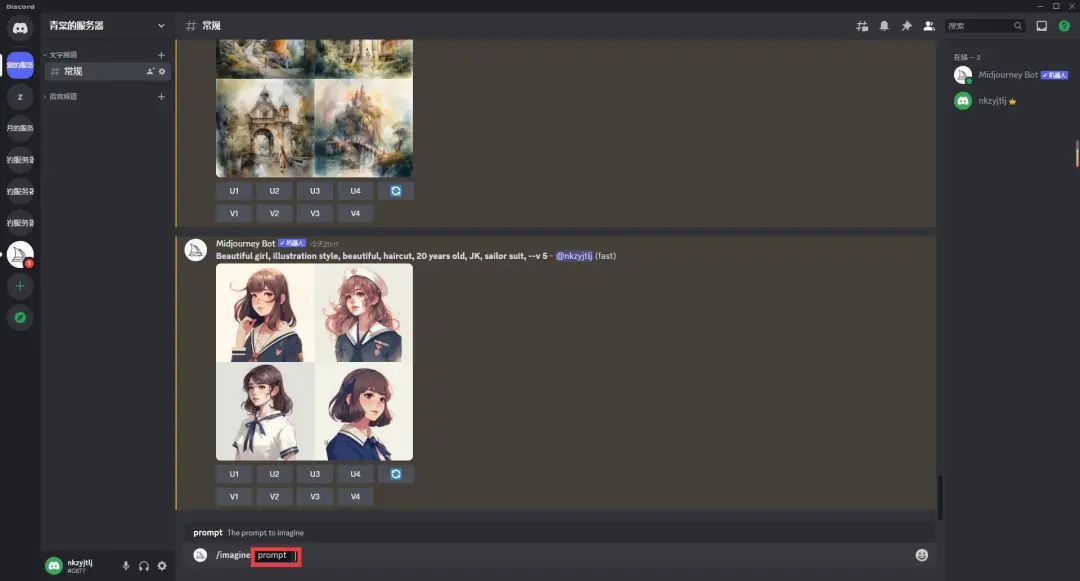Minimize the Discord window
The image size is (1080, 581).
1040,6
